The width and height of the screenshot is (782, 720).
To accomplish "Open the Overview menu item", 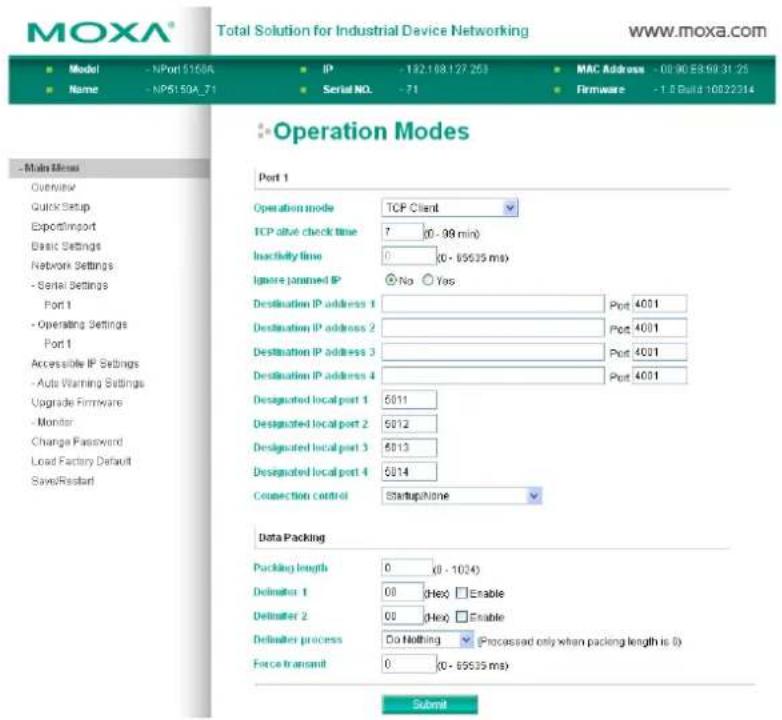I will click(x=53, y=187).
